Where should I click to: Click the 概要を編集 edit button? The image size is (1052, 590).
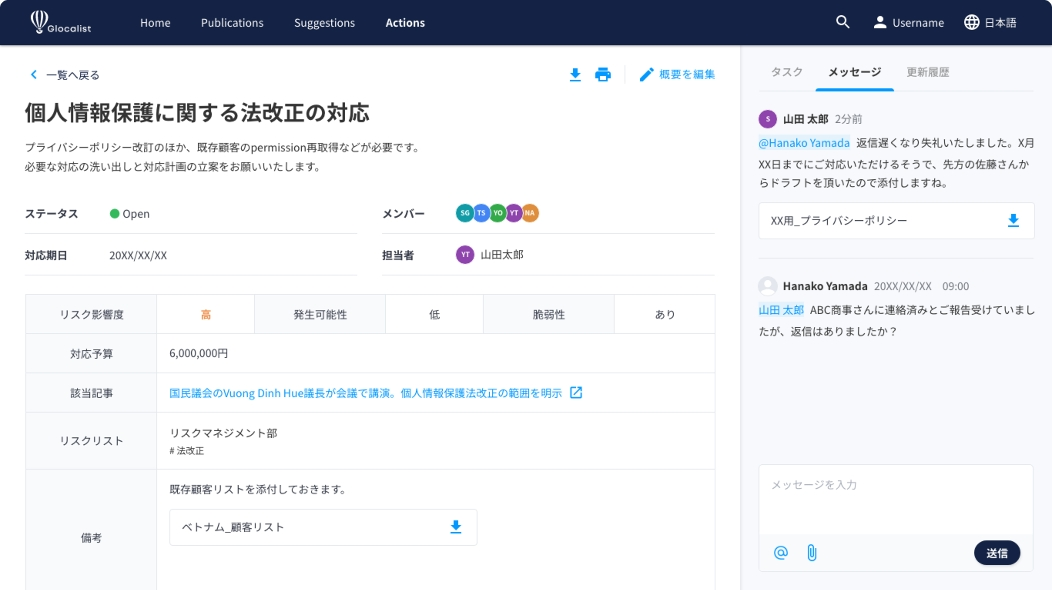[675, 74]
